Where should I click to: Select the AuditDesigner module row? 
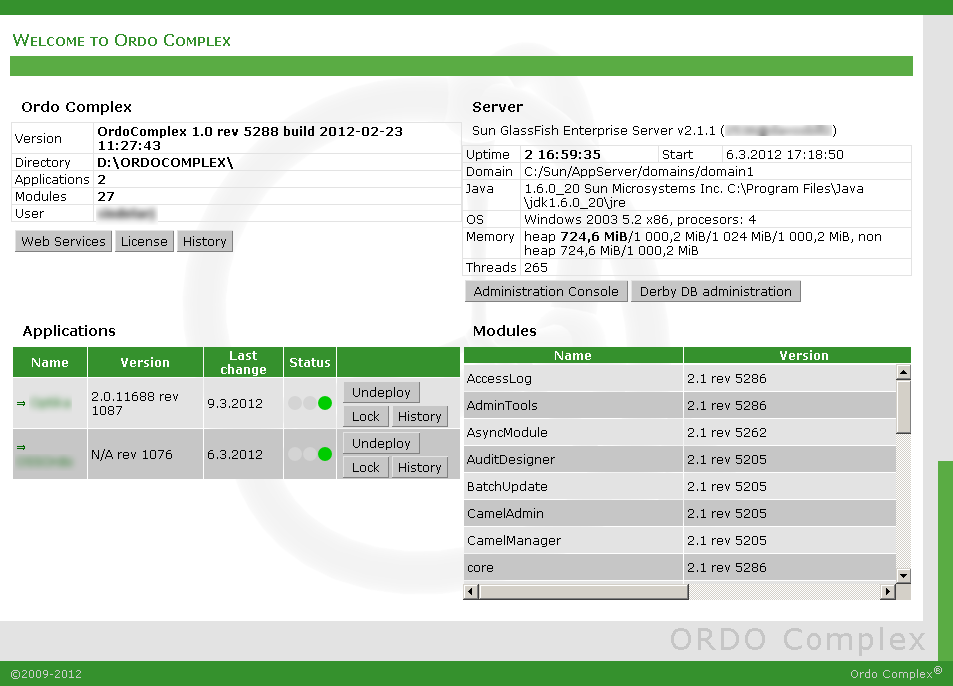(x=679, y=459)
